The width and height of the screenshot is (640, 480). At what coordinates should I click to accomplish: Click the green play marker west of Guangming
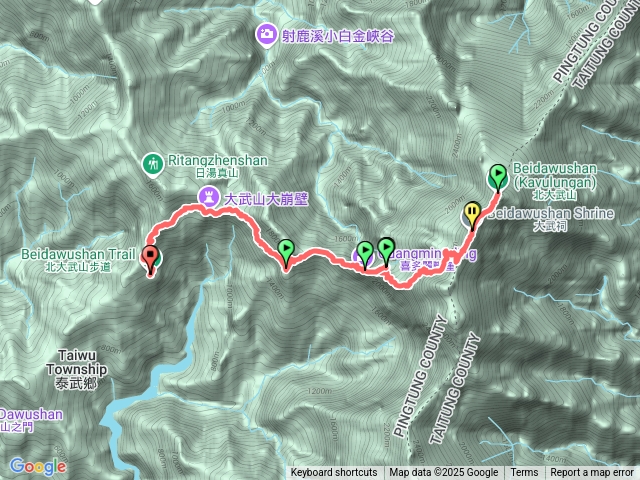click(x=286, y=252)
